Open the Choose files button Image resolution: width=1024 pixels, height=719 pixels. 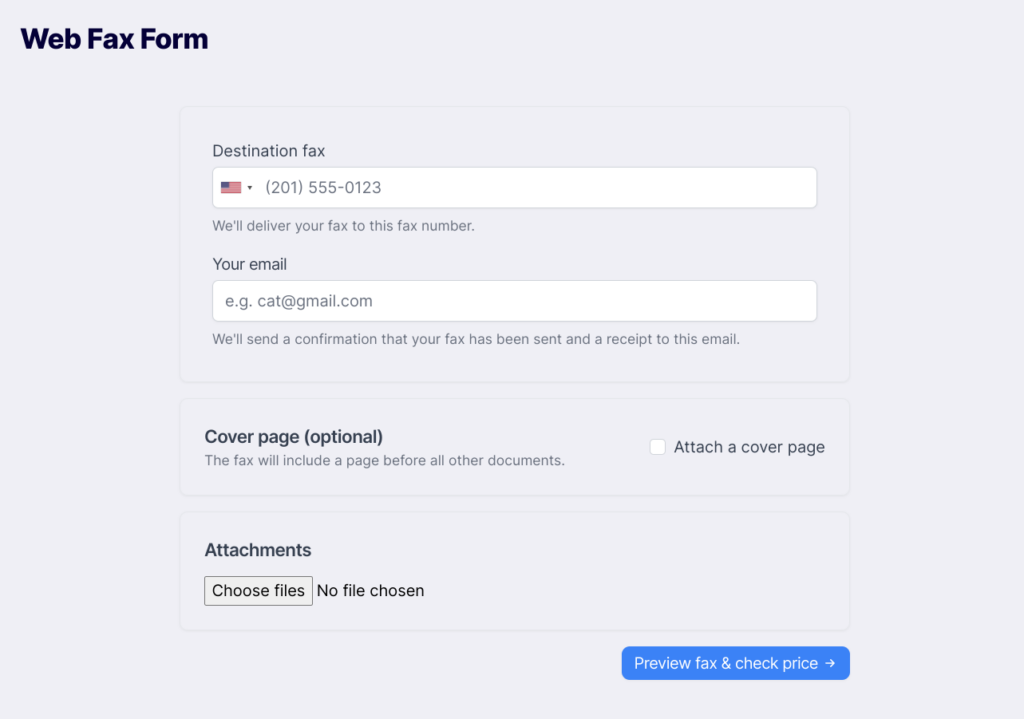(x=258, y=590)
